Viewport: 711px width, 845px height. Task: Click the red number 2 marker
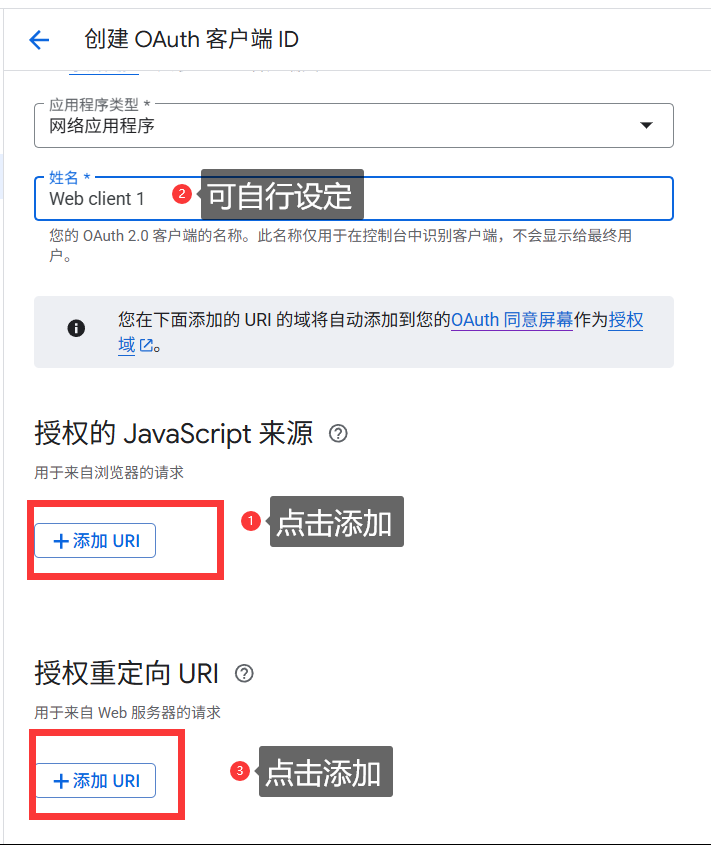coord(181,194)
